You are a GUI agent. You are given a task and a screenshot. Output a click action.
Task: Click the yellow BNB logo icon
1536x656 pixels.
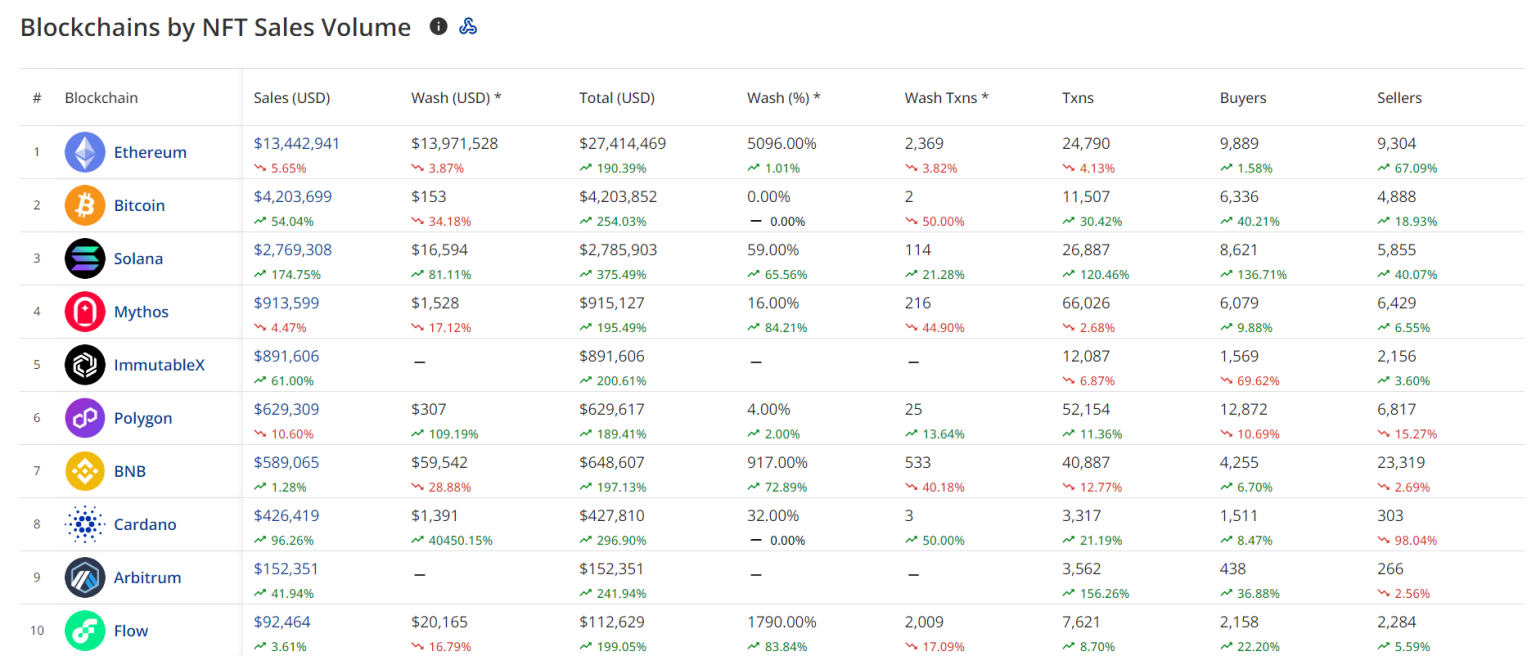pyautogui.click(x=85, y=471)
